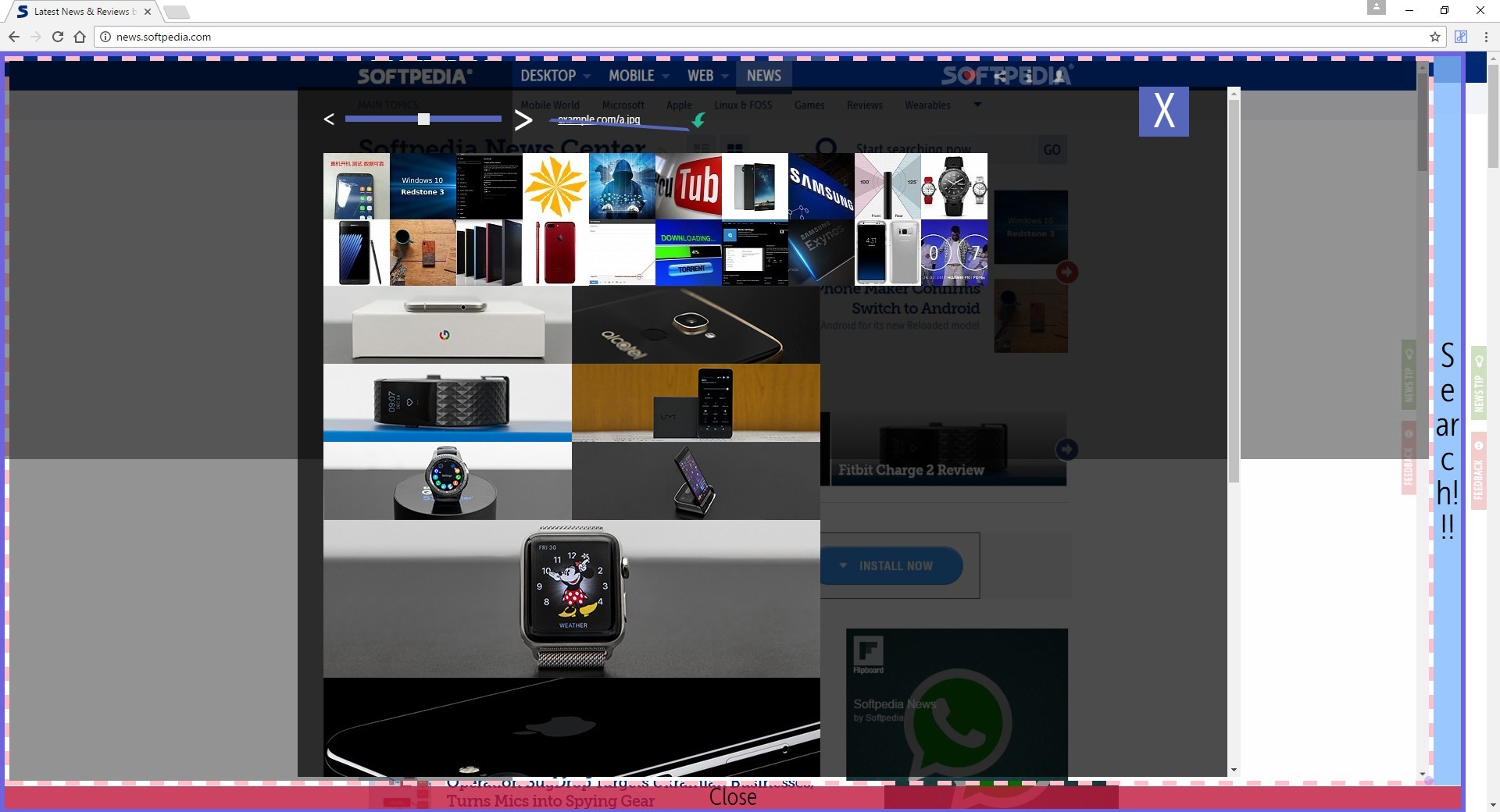This screenshot has height=812, width=1500.
Task: Select the hooded hacker thumbnail
Action: click(x=622, y=186)
